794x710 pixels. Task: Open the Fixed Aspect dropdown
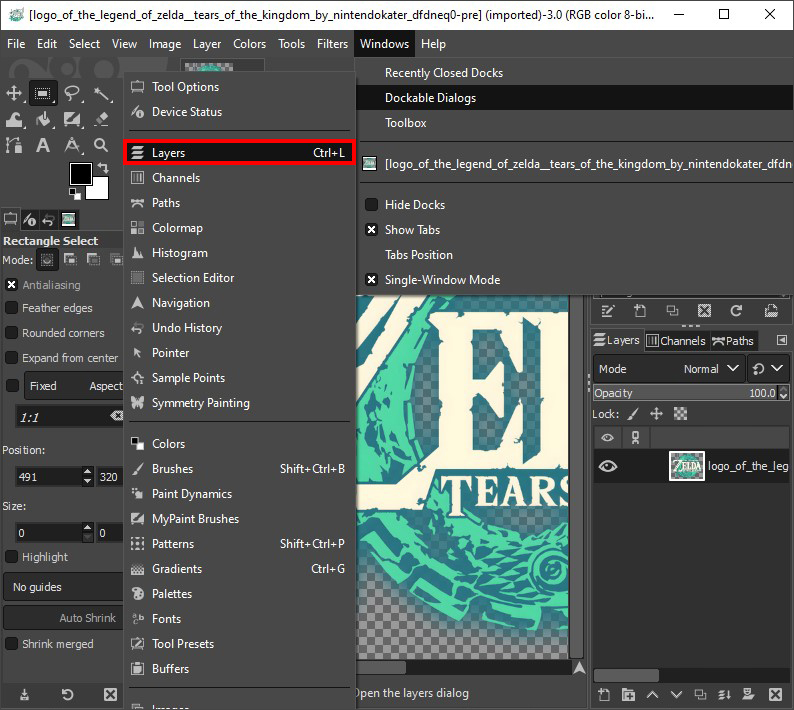tap(74, 386)
